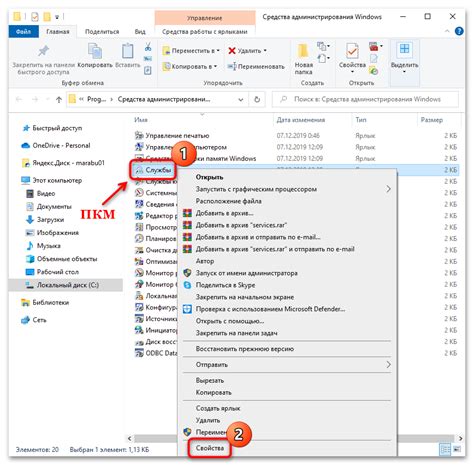Viewport: 474px width, 465px height.
Task: Select 'Свойства' in the context menu
Action: click(210, 448)
